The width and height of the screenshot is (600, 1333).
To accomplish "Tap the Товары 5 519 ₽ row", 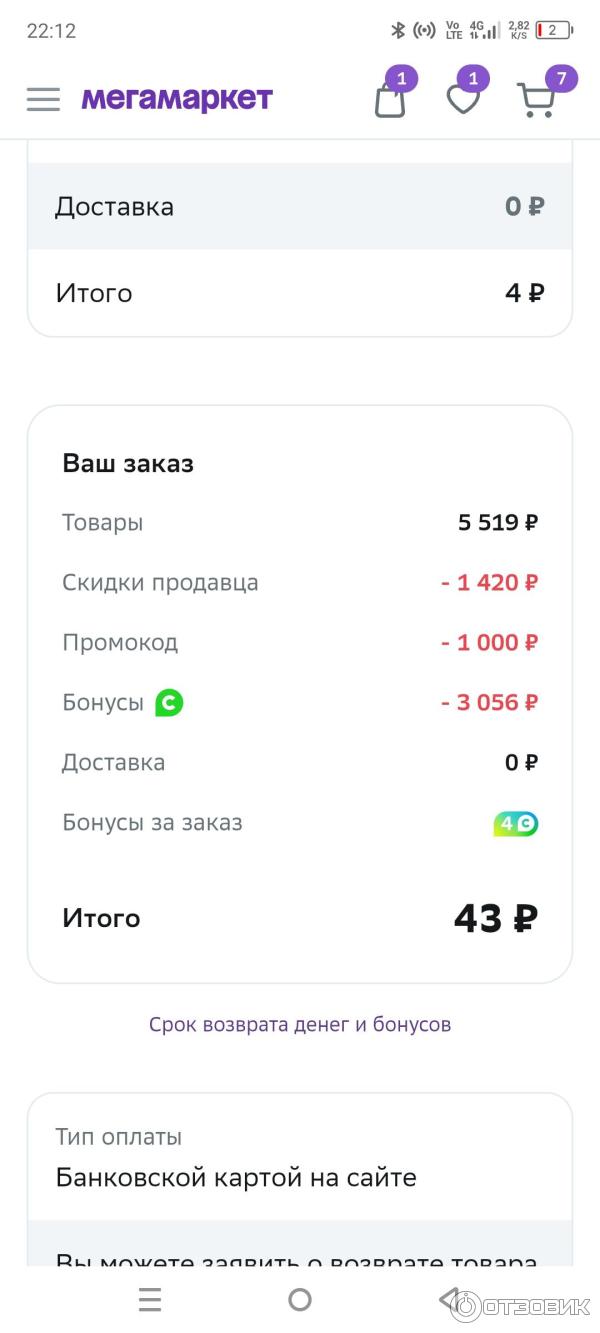I will coord(300,522).
